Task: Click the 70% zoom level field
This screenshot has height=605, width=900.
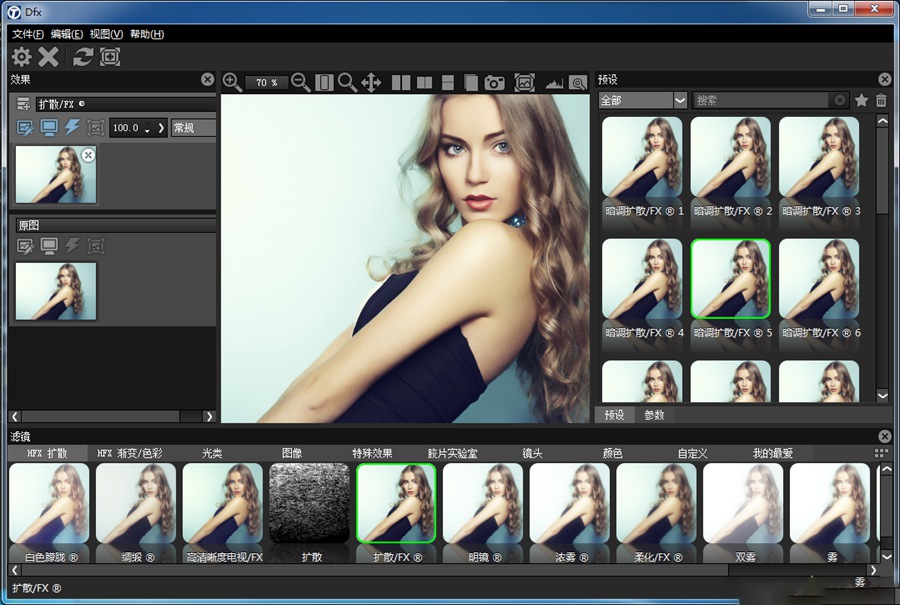Action: pos(266,82)
